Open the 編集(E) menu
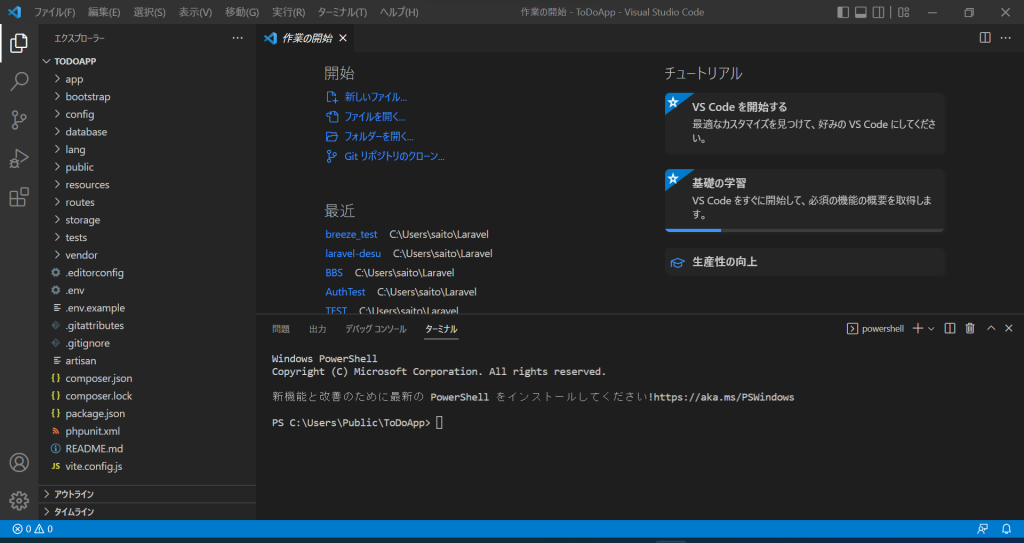This screenshot has height=543, width=1024. coord(104,12)
